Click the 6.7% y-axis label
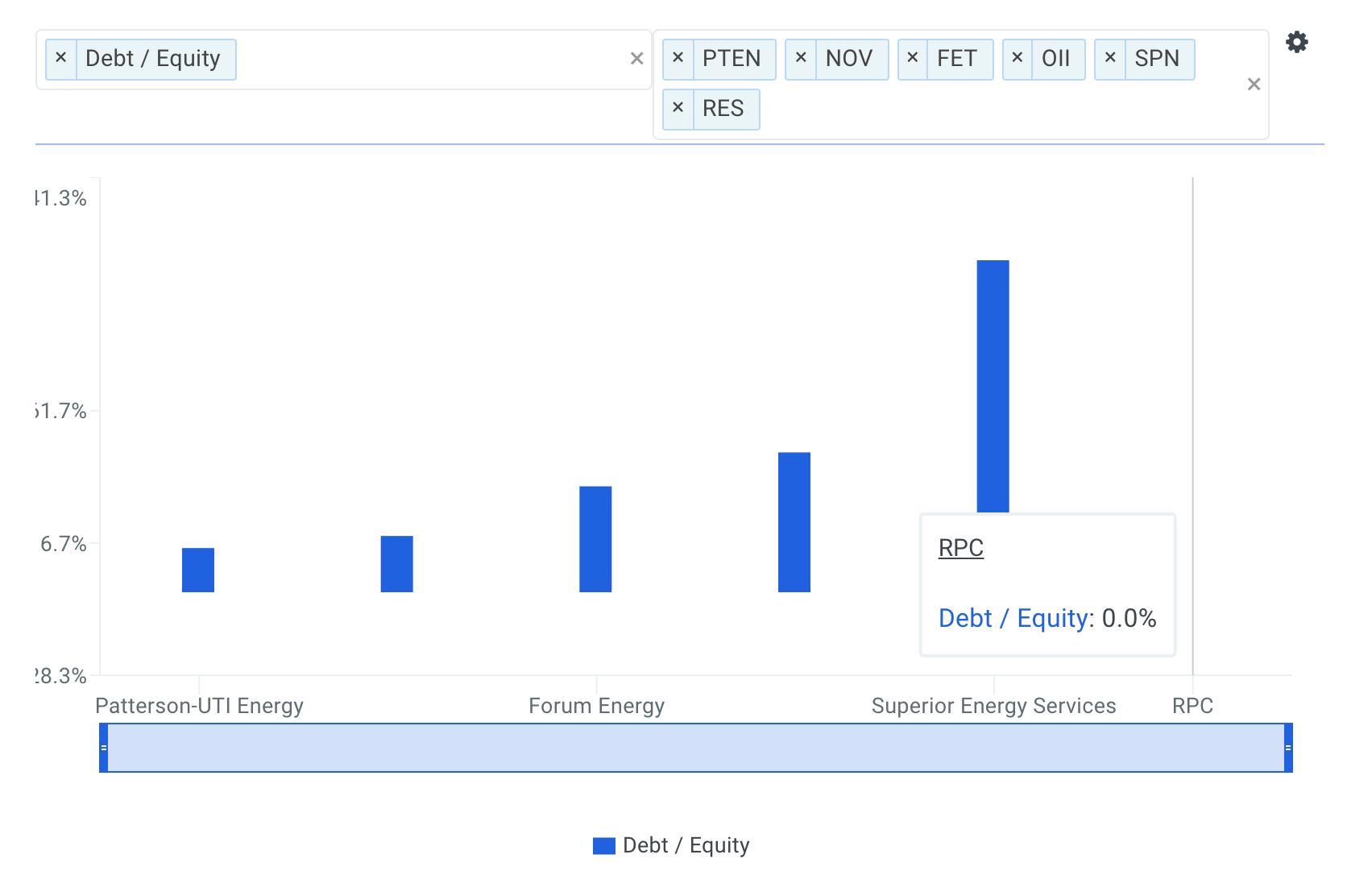 [x=63, y=544]
